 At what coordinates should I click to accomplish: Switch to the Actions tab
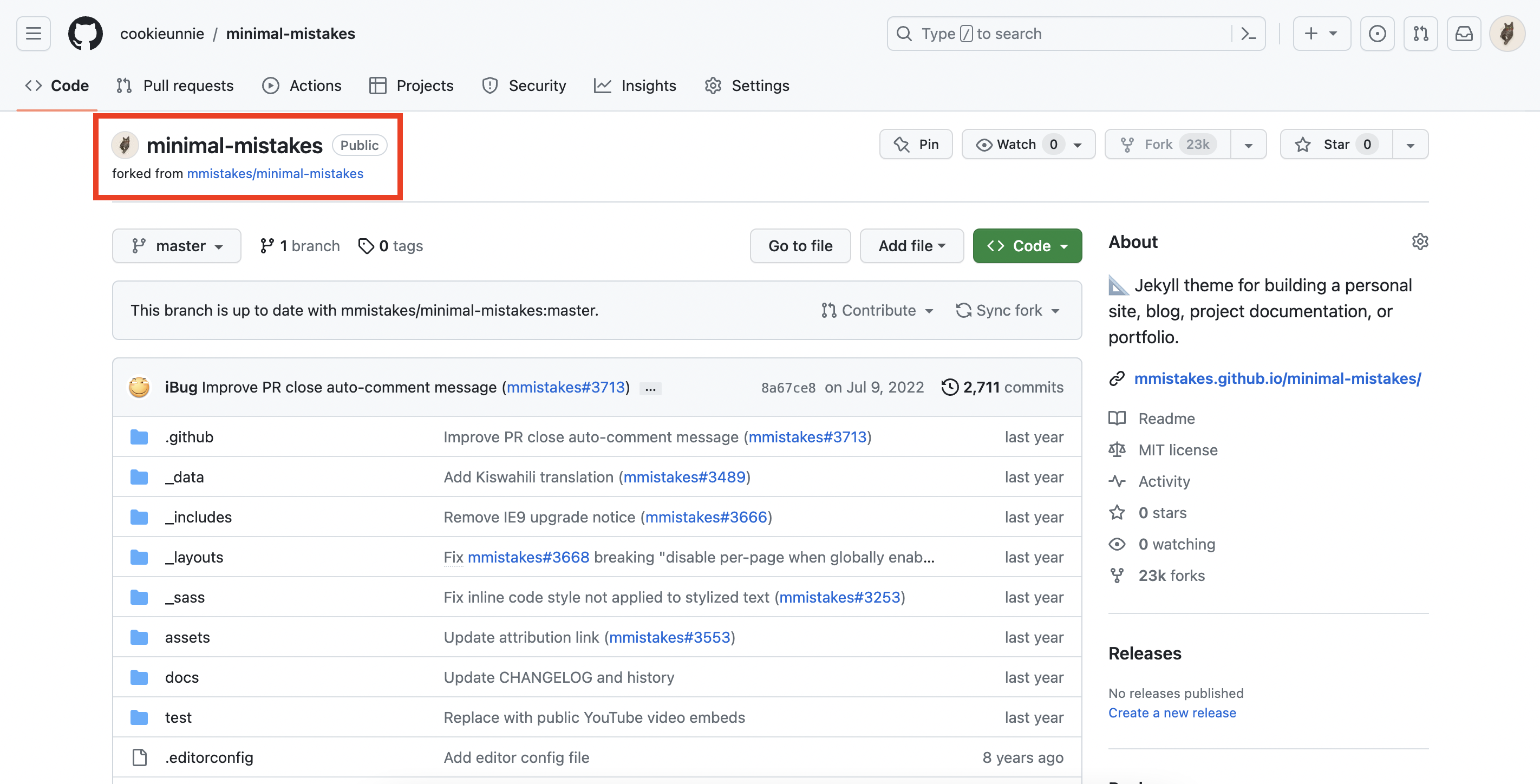pyautogui.click(x=302, y=86)
